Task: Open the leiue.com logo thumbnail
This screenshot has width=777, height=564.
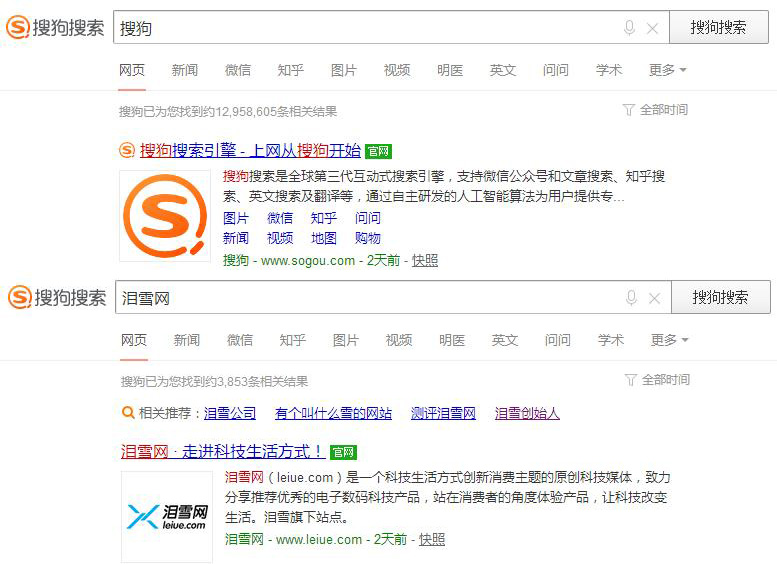Action: pyautogui.click(x=166, y=516)
